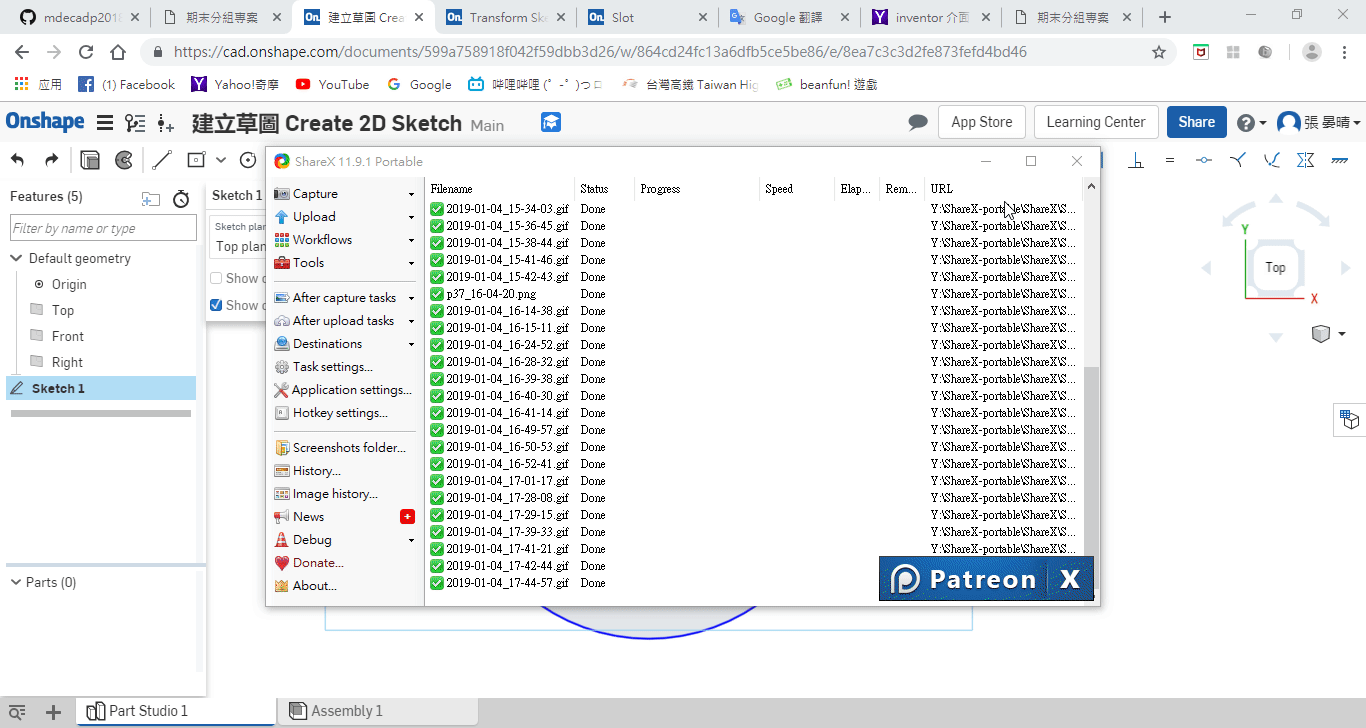Open the tab manager icon at bottom left
Viewport: 1366px width, 728px height.
pos(17,713)
